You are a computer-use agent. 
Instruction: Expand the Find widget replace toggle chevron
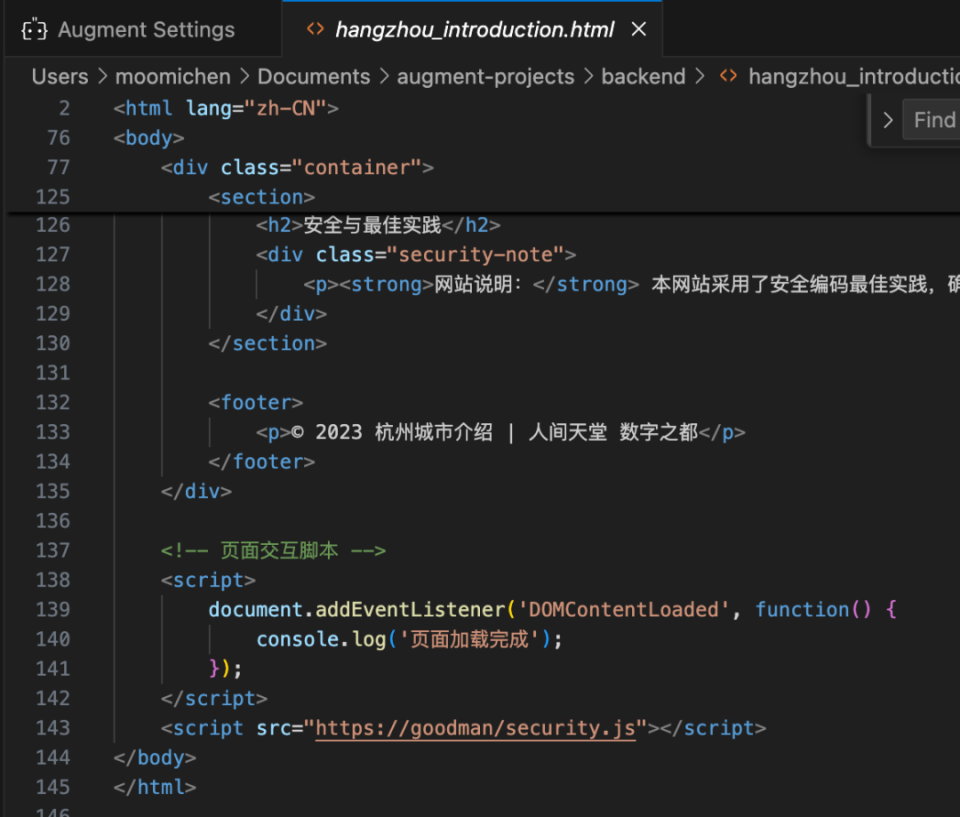[x=887, y=121]
